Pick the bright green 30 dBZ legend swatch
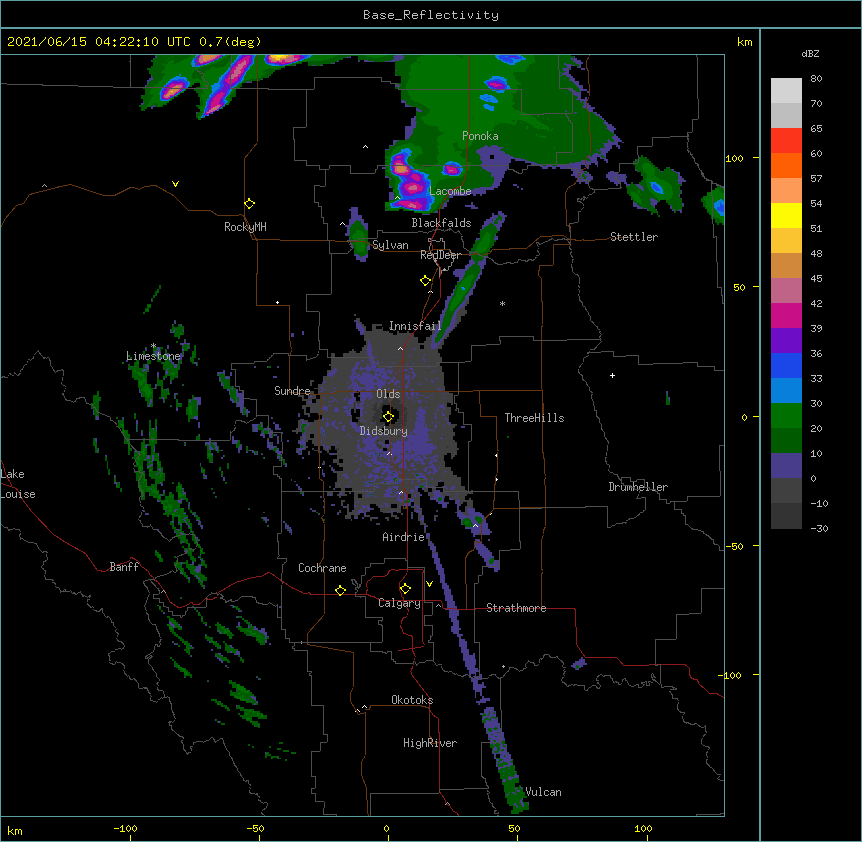 tap(786, 416)
